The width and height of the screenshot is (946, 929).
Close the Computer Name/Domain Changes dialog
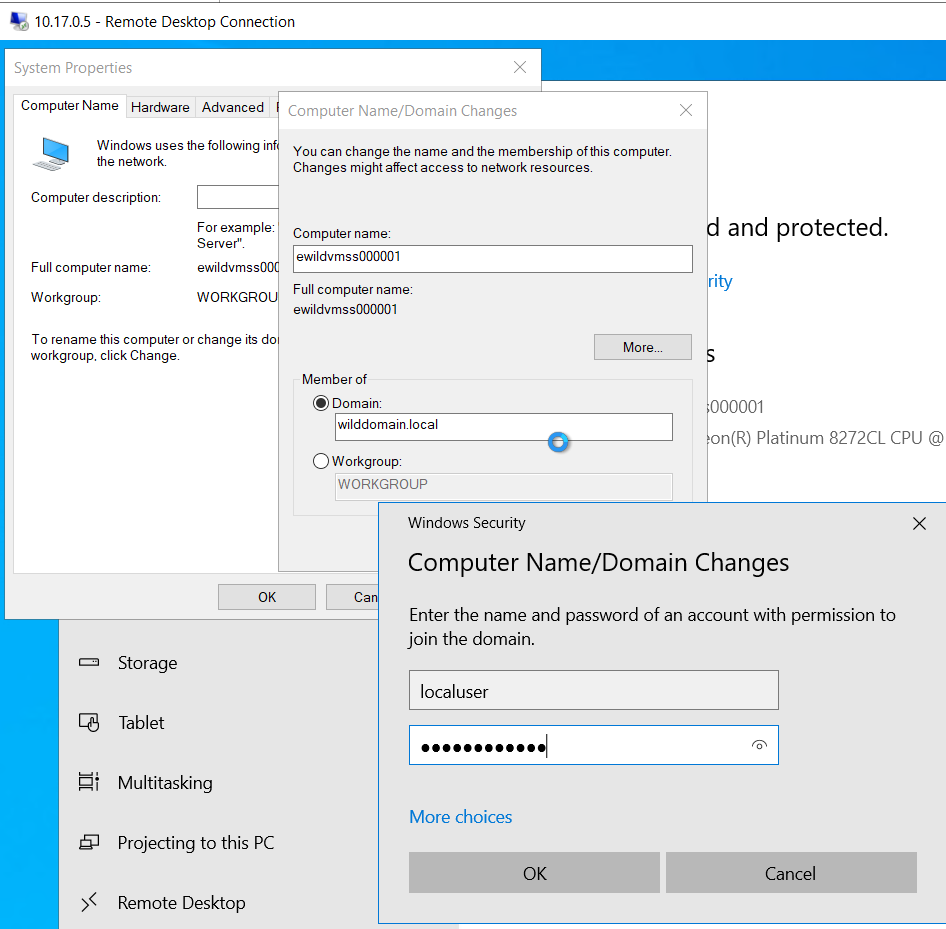[x=686, y=110]
